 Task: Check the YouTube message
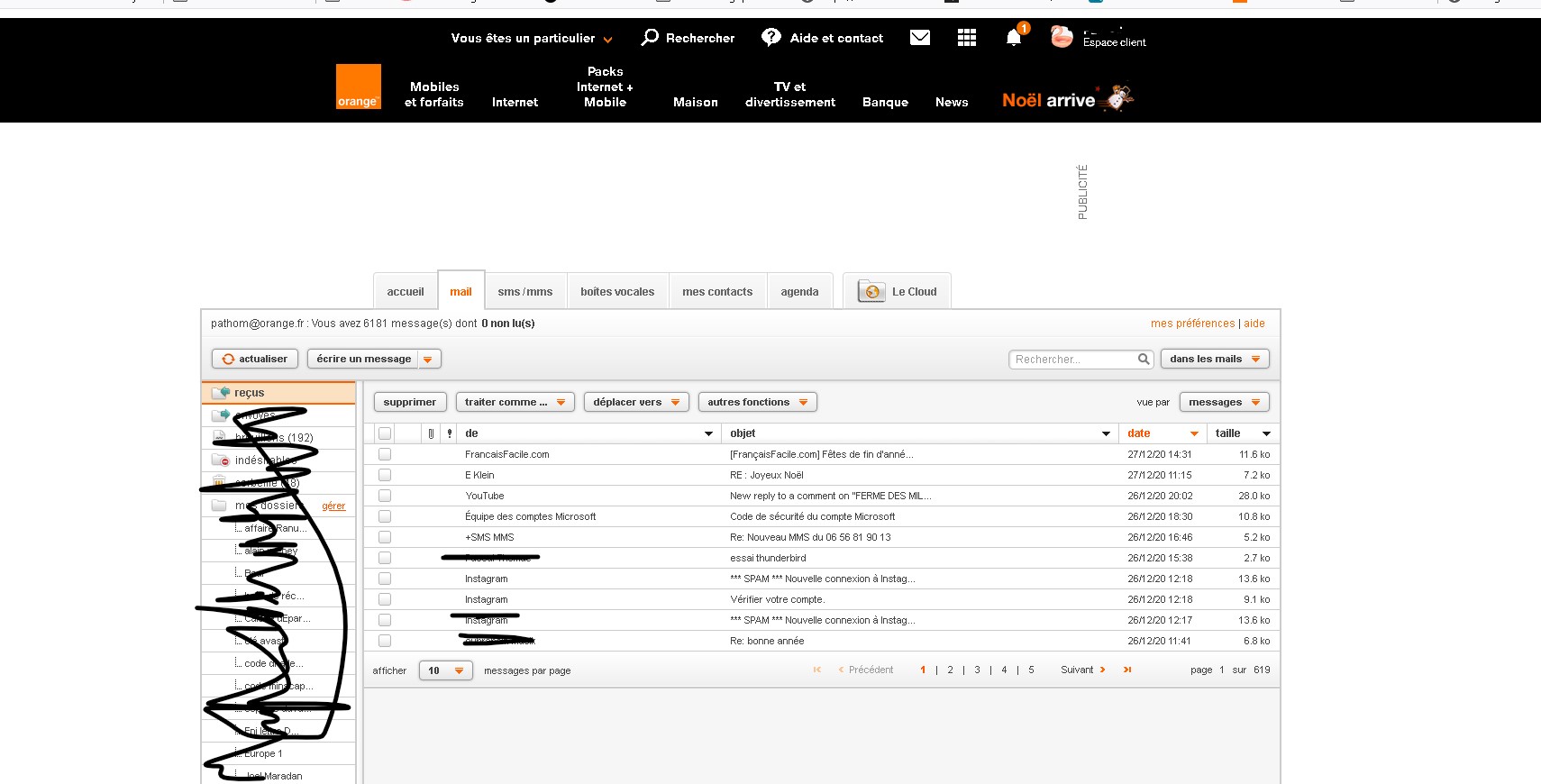click(385, 496)
